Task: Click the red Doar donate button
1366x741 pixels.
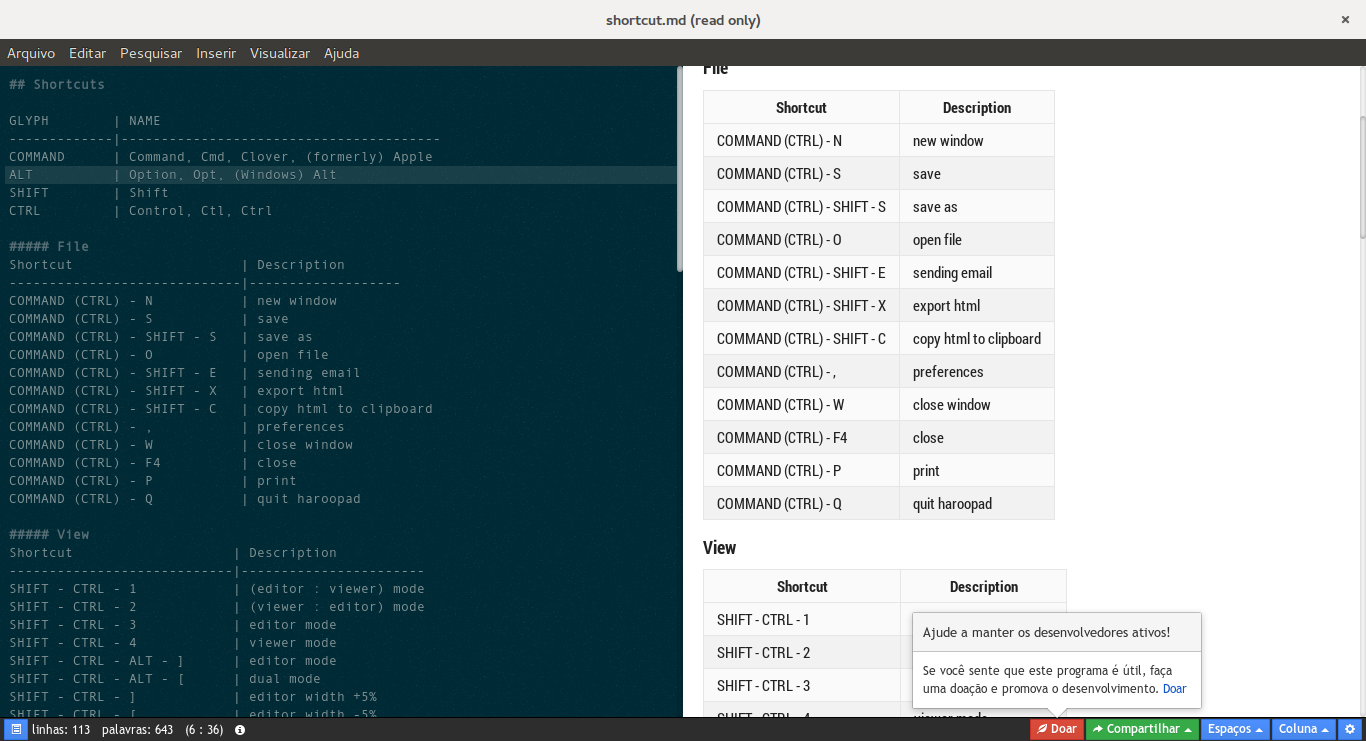Action: click(1057, 730)
